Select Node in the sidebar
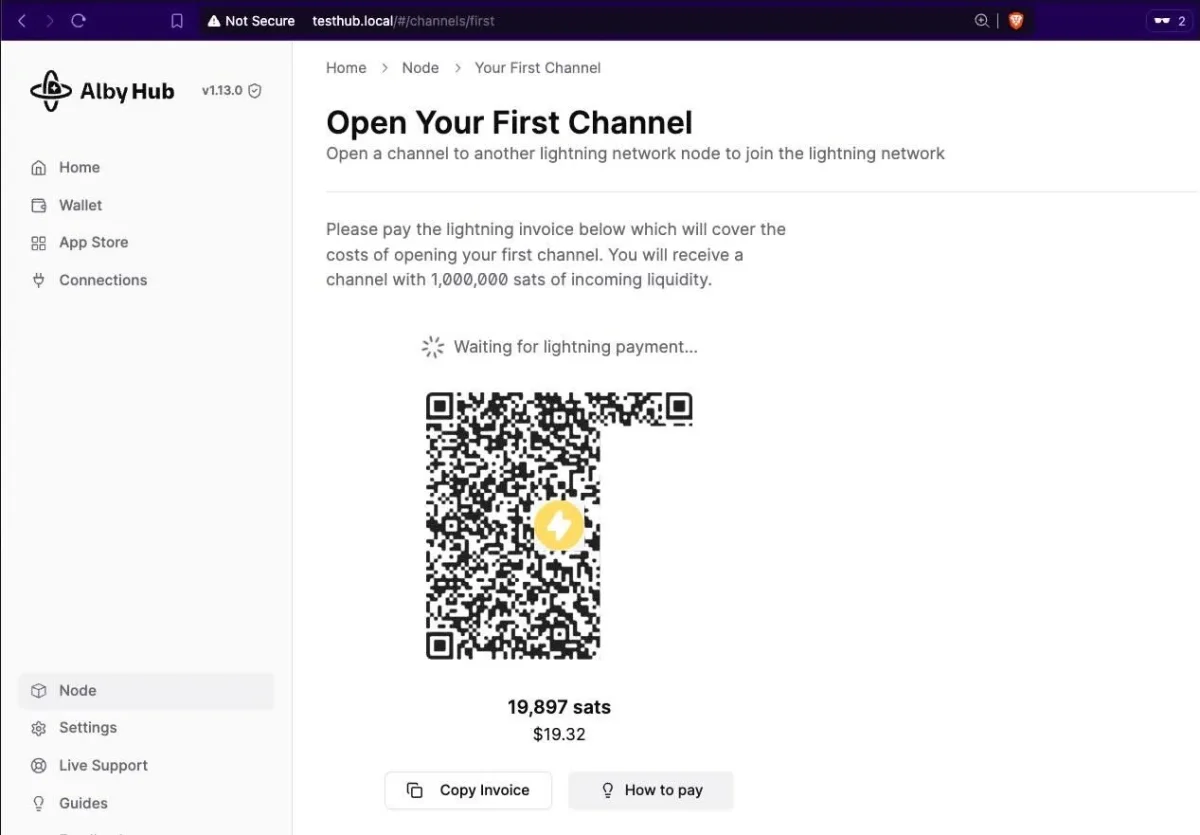The width and height of the screenshot is (1200, 835). tap(145, 691)
